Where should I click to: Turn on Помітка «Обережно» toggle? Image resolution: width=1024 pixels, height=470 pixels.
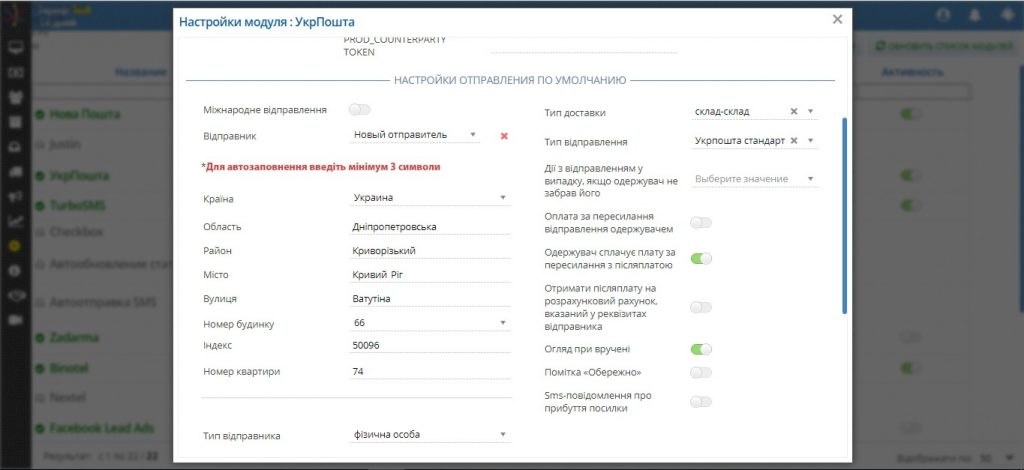701,373
